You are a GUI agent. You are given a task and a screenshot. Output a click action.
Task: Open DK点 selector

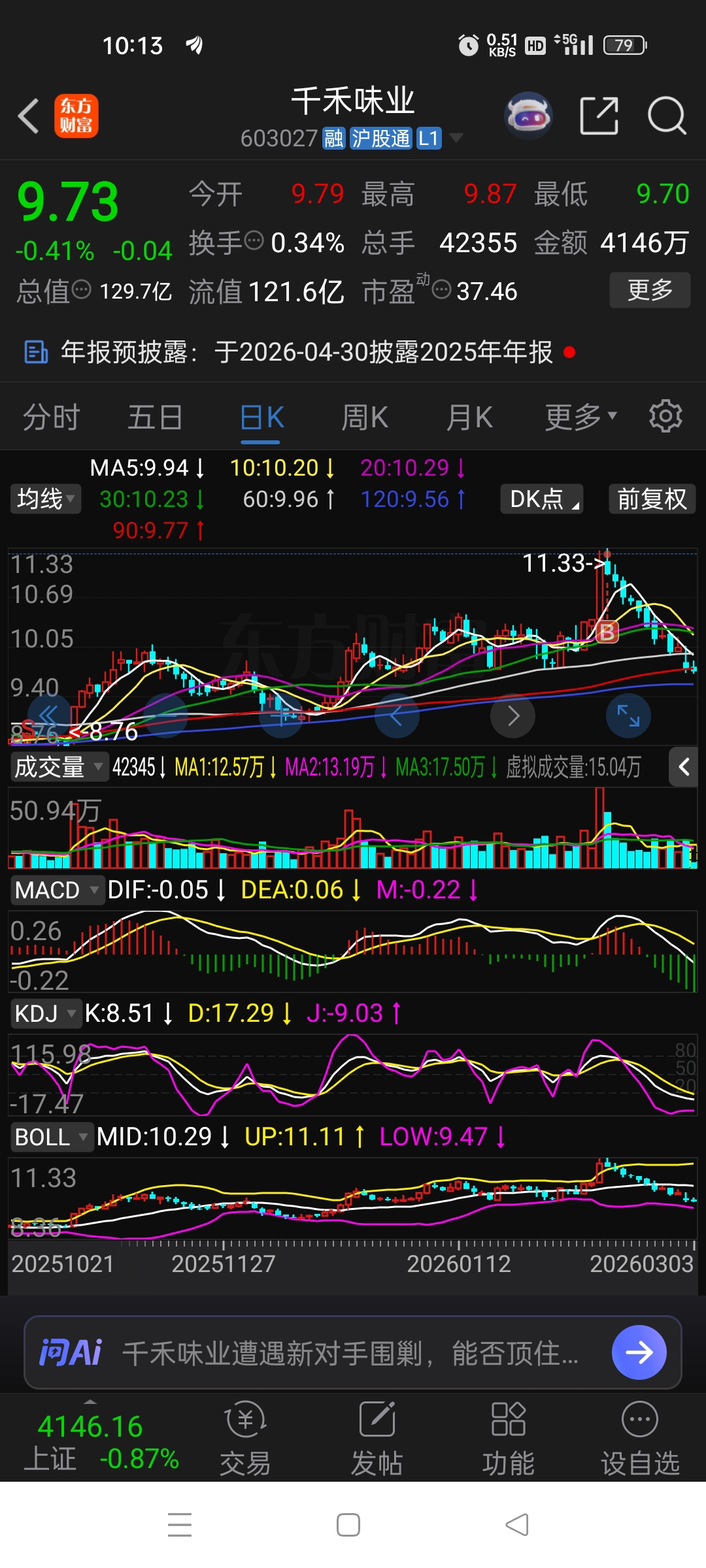[x=542, y=498]
